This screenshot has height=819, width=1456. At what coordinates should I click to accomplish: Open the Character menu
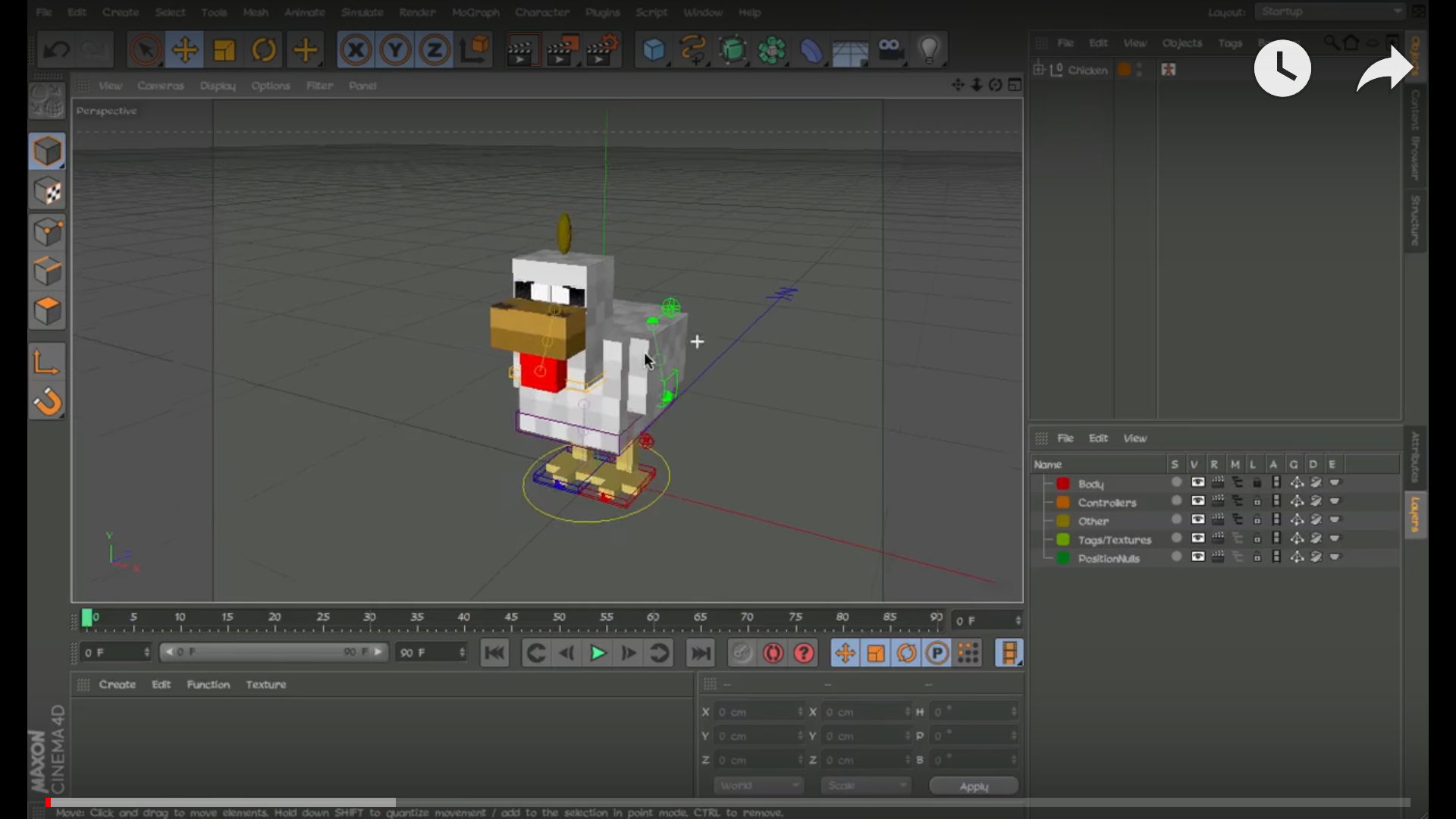tap(542, 12)
